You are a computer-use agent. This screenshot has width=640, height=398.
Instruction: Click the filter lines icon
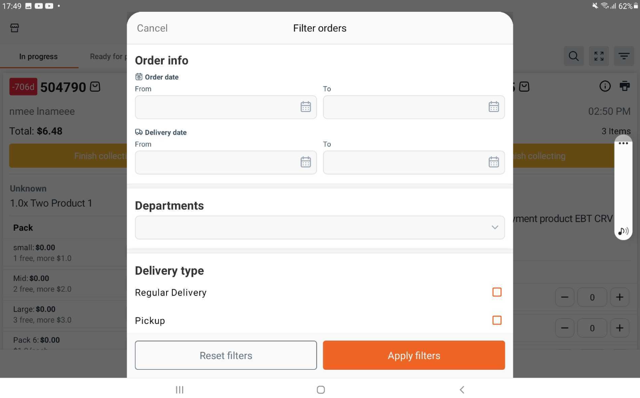click(x=624, y=56)
